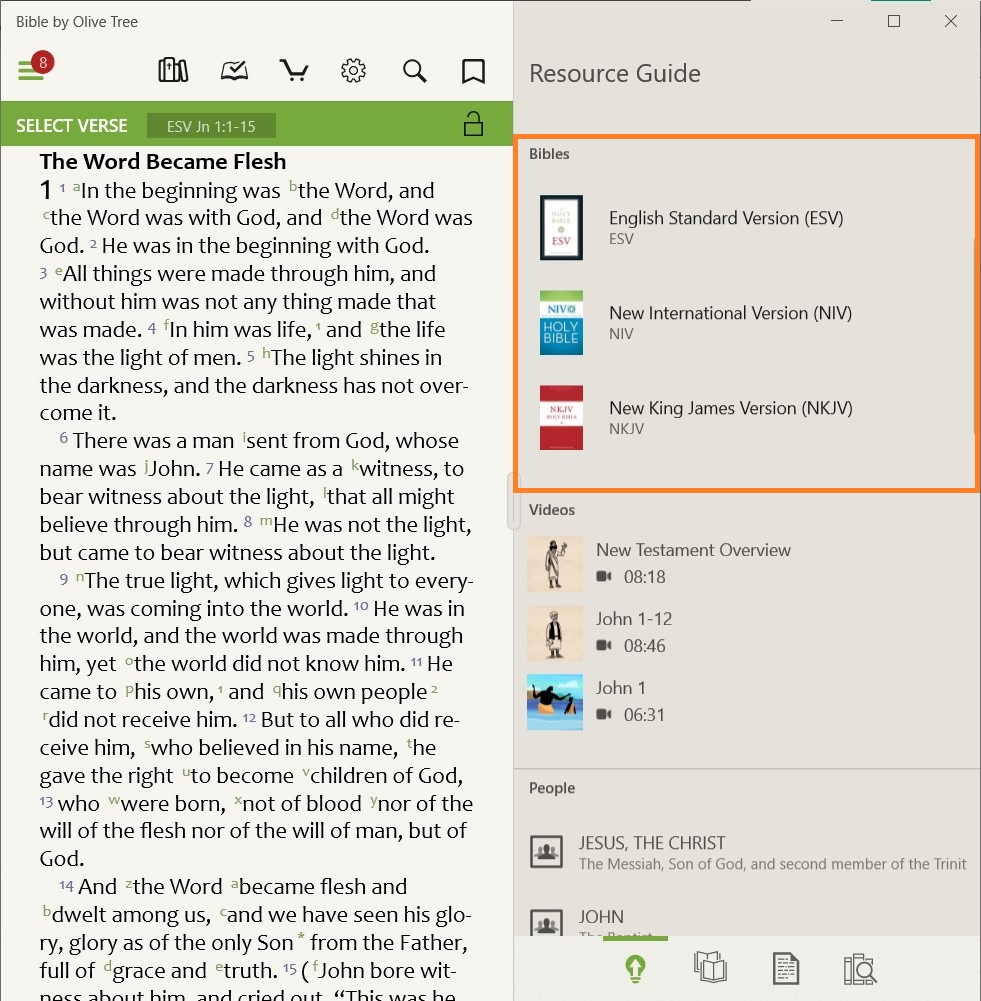Open the hamburger main menu

click(31, 70)
